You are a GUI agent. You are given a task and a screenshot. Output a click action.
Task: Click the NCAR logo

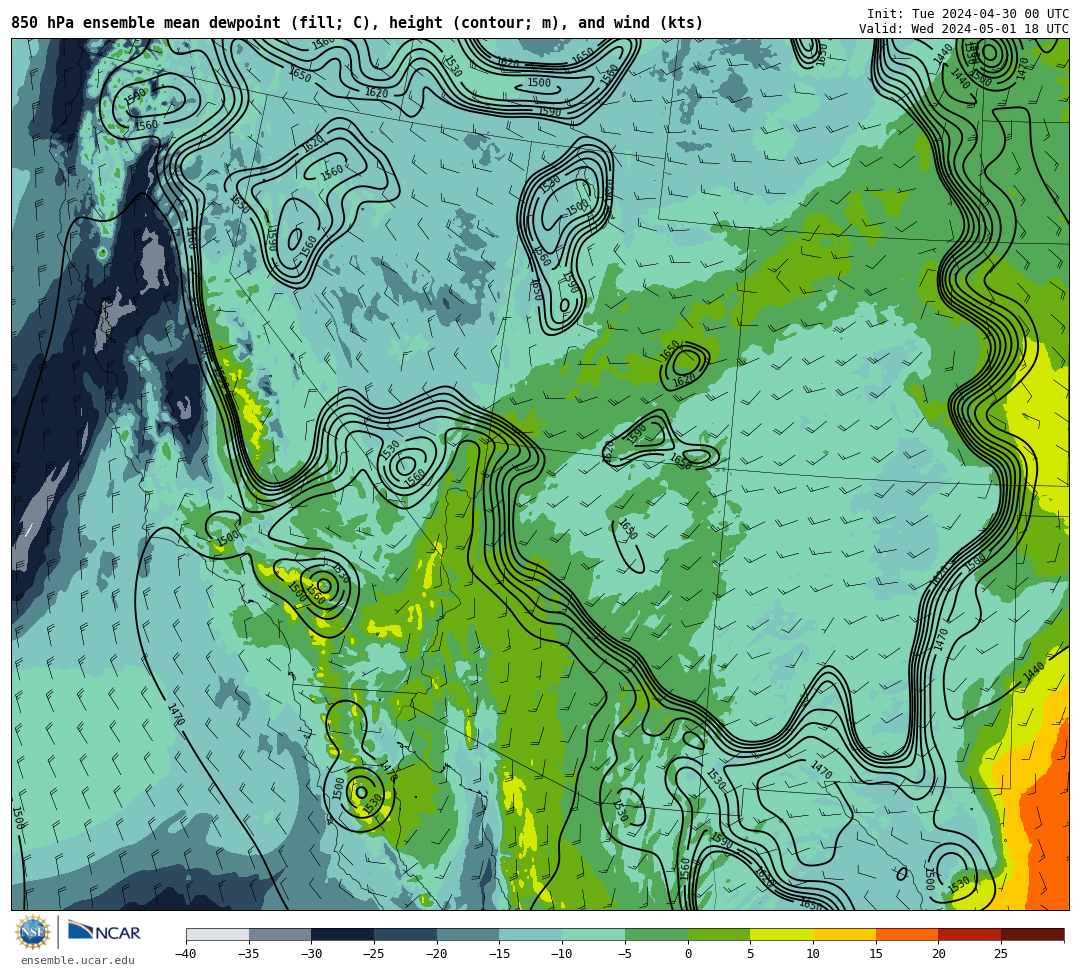pyautogui.click(x=104, y=932)
